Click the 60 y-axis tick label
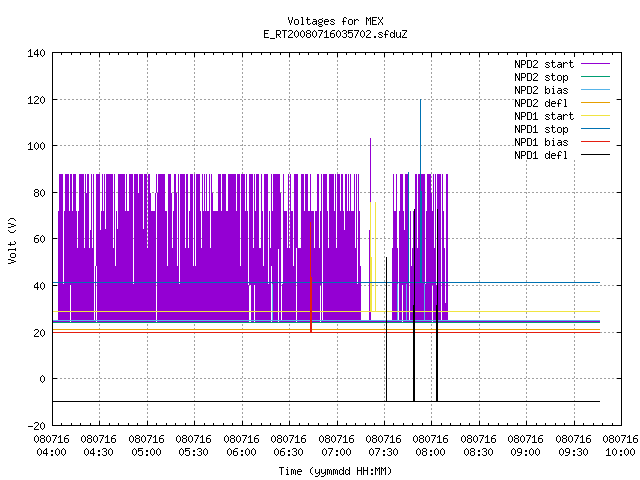This screenshot has width=640, height=480. 39,239
